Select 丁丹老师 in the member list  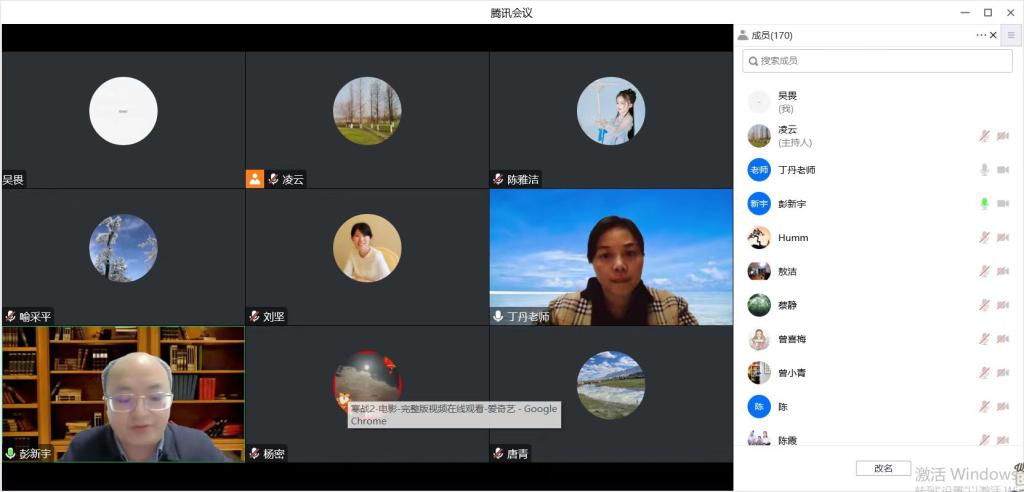pyautogui.click(x=796, y=170)
